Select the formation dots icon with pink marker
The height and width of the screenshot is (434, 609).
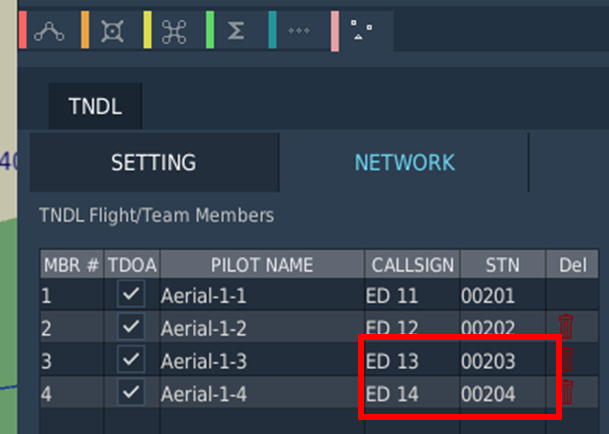361,31
